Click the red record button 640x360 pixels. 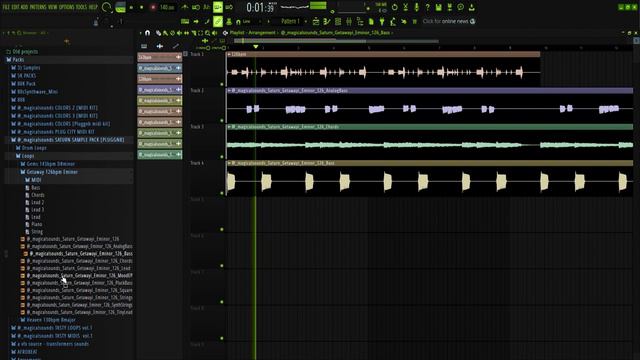(153, 7)
